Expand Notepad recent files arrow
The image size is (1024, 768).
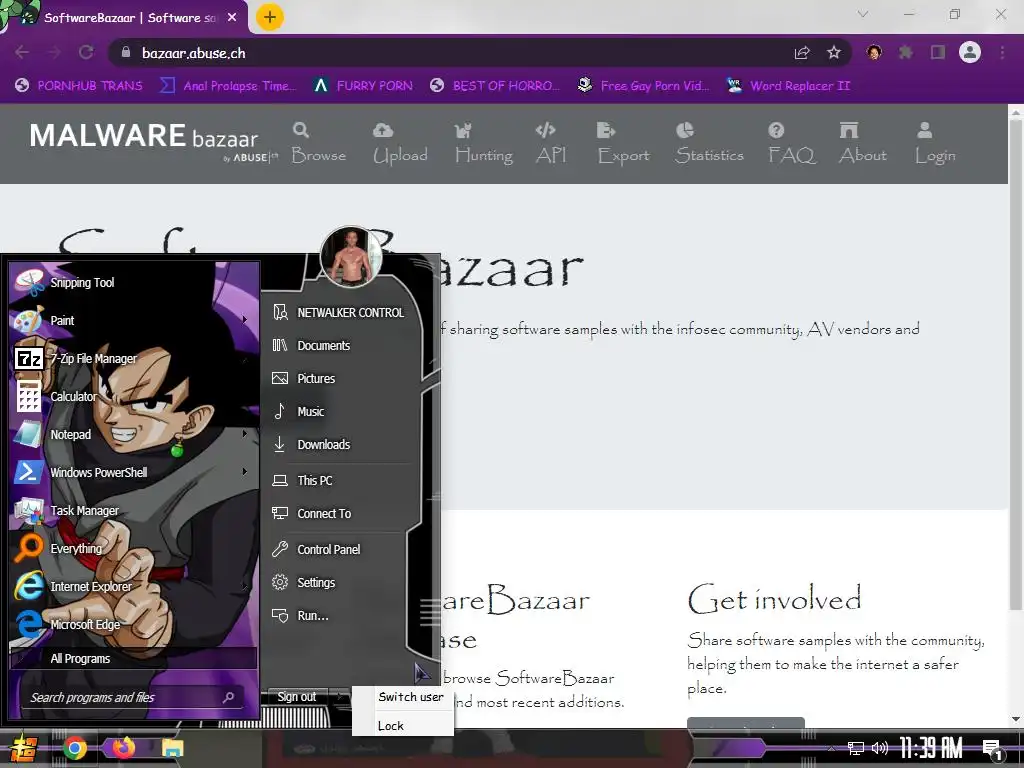(x=245, y=433)
